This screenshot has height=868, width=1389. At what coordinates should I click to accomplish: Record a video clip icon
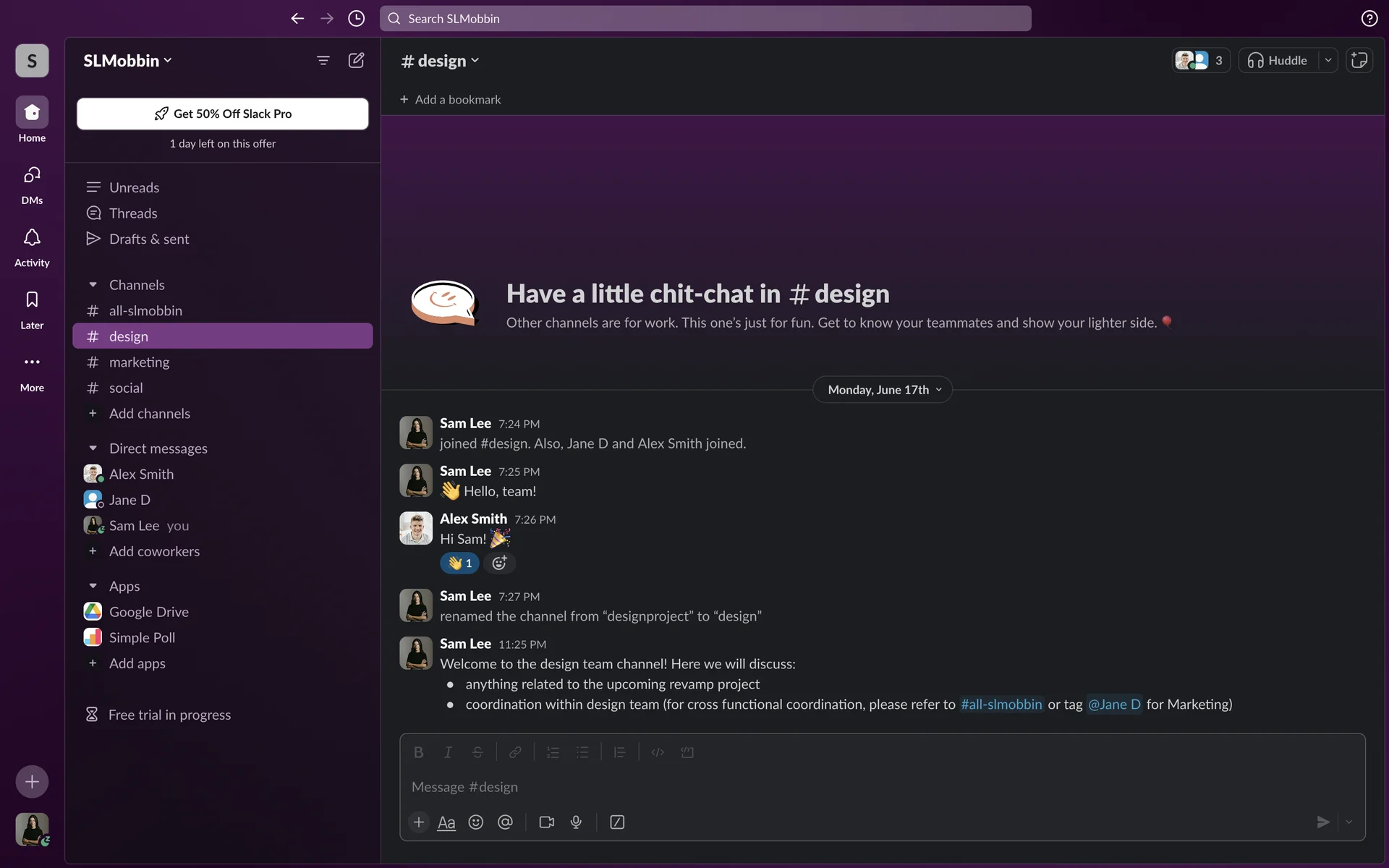pyautogui.click(x=546, y=822)
